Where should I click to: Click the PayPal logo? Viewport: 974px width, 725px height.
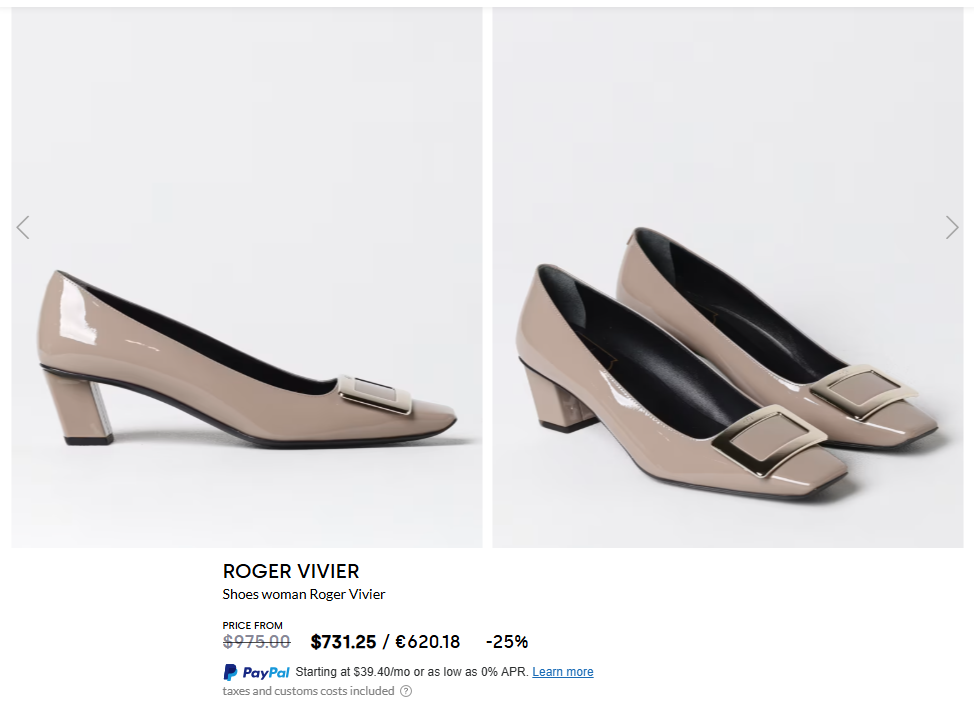click(x=256, y=672)
